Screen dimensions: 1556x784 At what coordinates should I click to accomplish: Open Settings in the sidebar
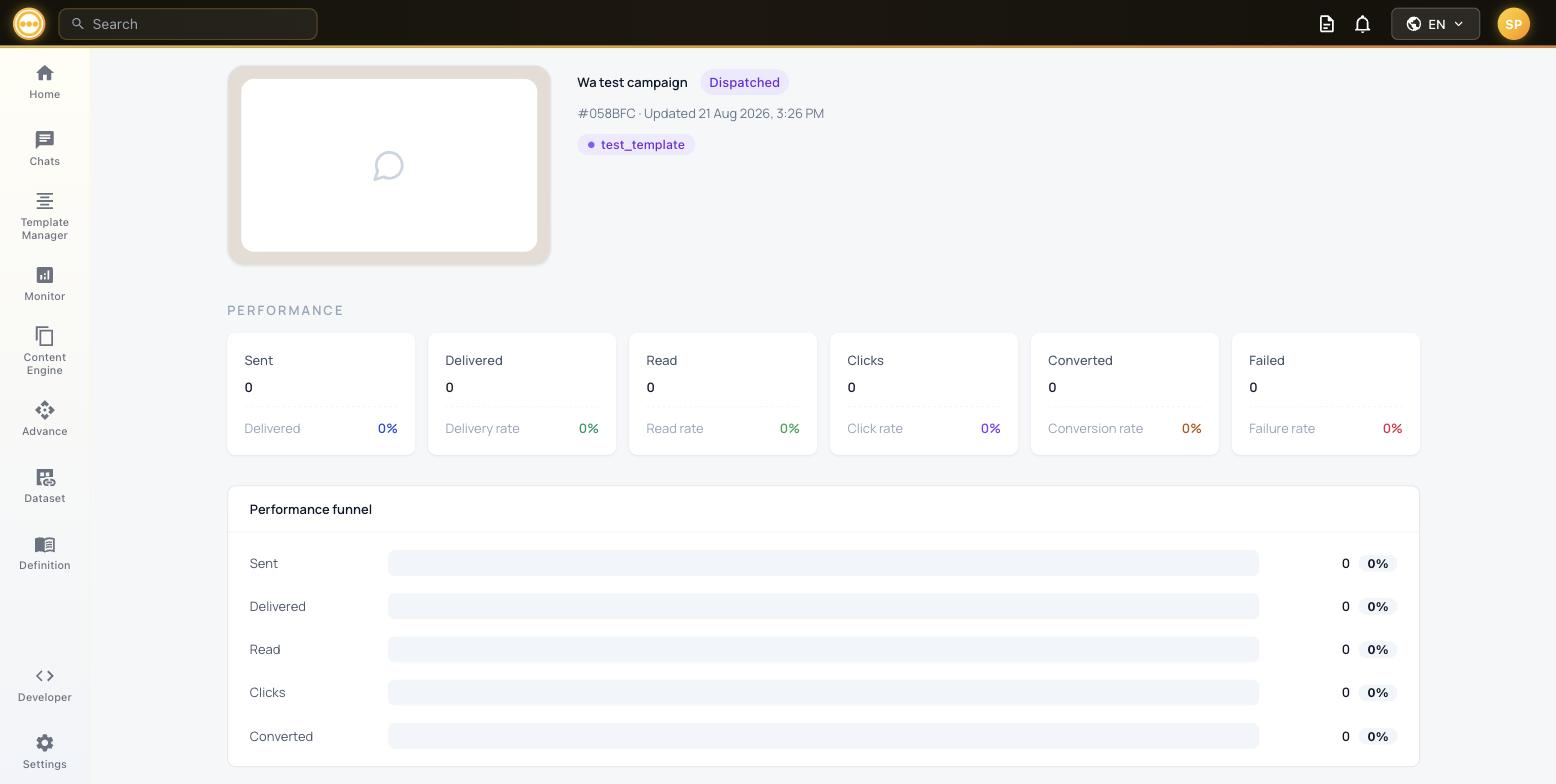pos(44,752)
